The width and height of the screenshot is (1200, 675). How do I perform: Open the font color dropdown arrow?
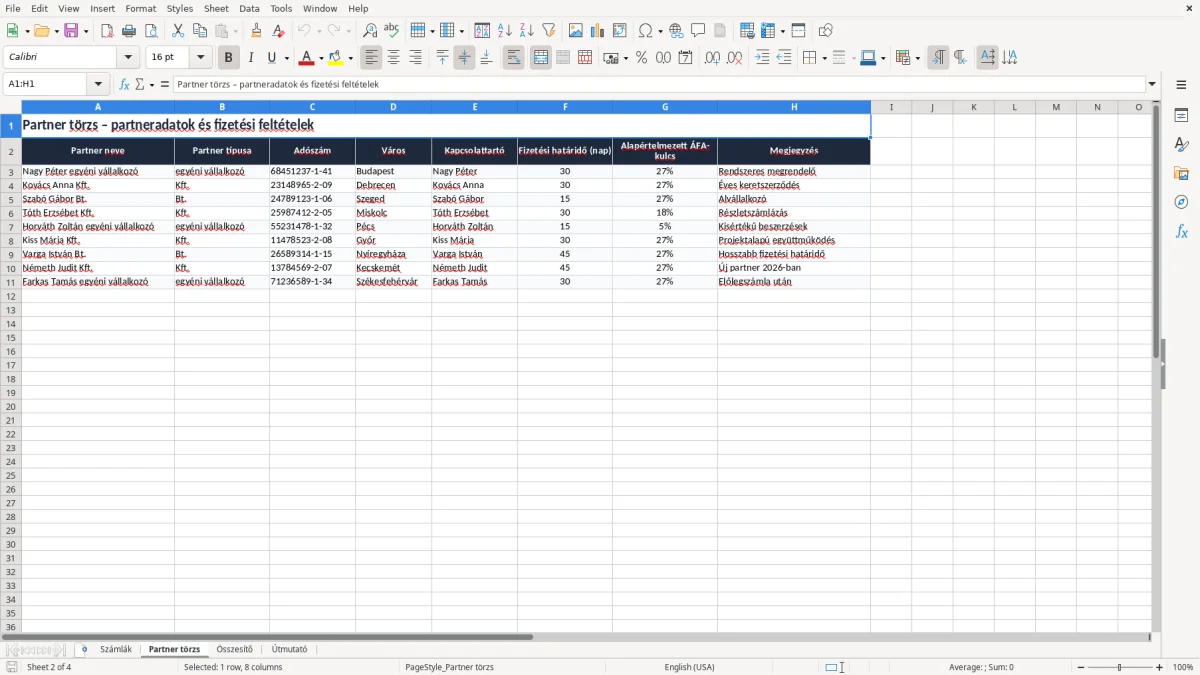pyautogui.click(x=321, y=58)
